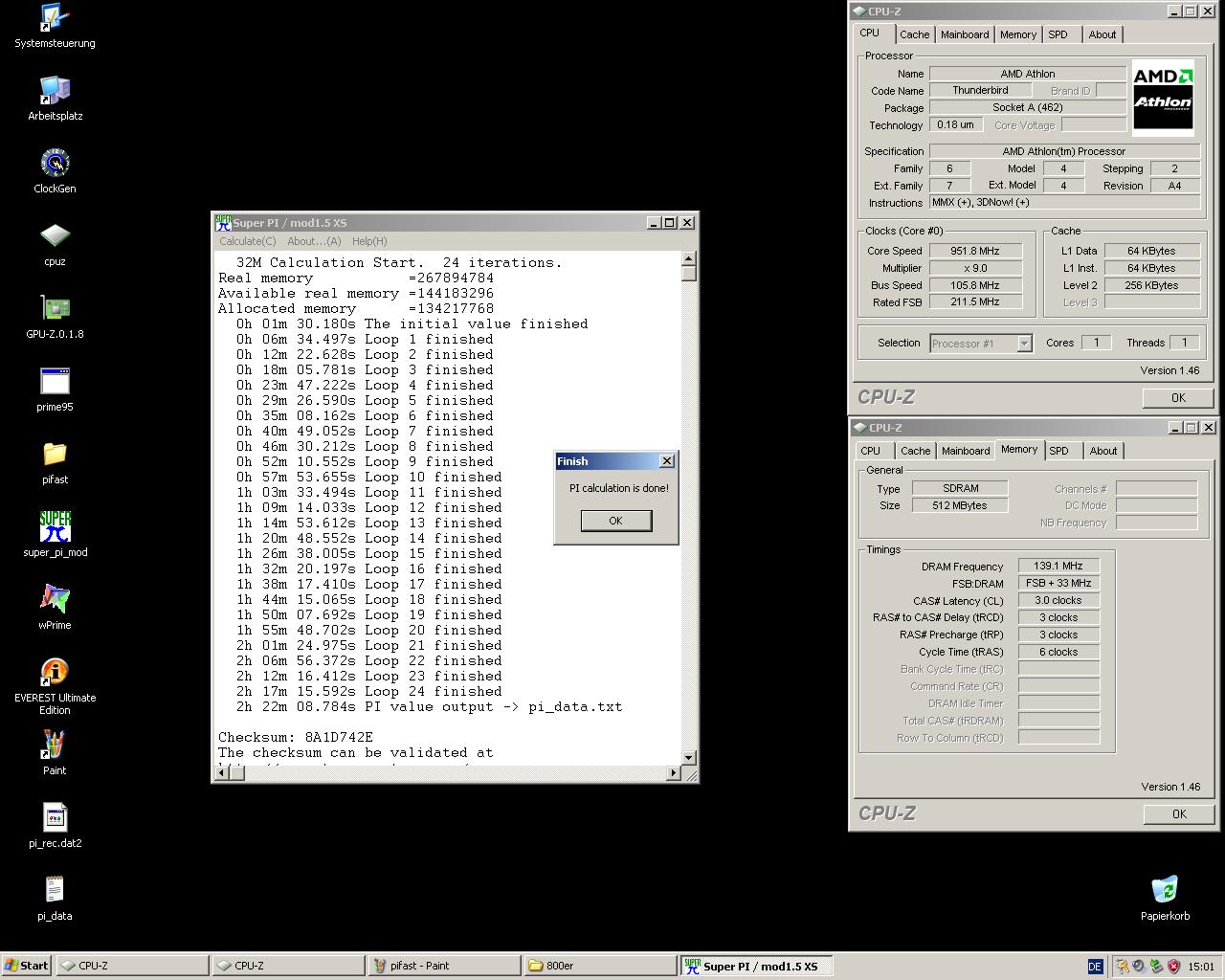Click the safely remove hardware tray icon

pos(1156,967)
